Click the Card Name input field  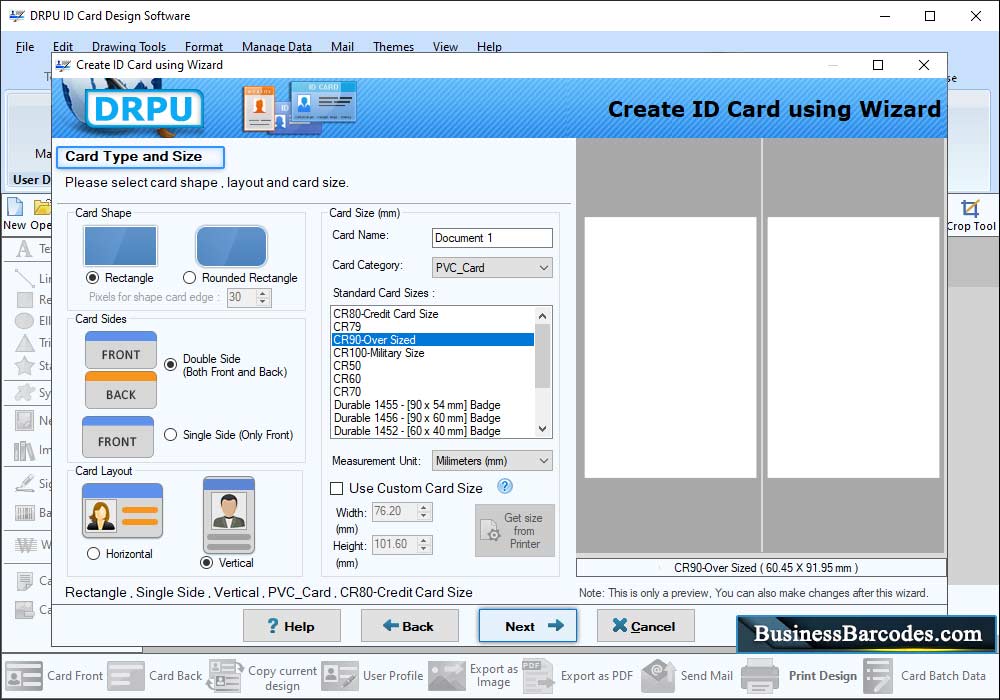tap(492, 238)
